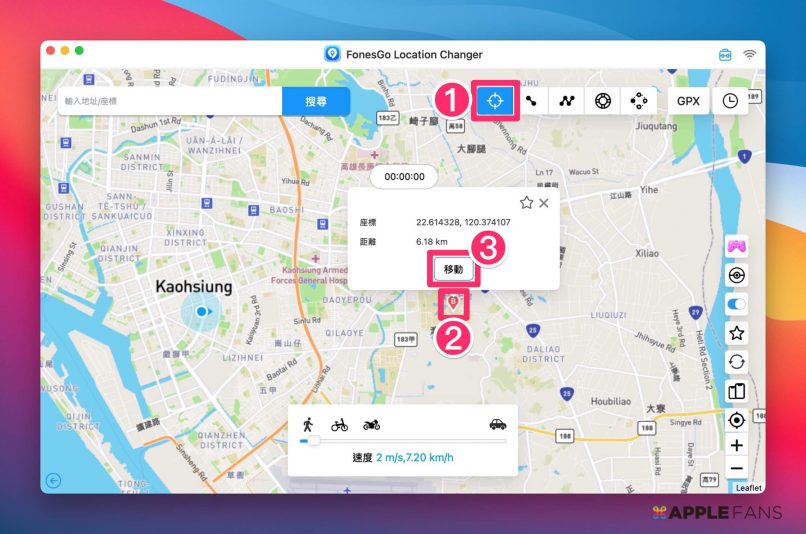Close the coordinates popup with X
Screen dimensions: 806x534
pos(544,203)
